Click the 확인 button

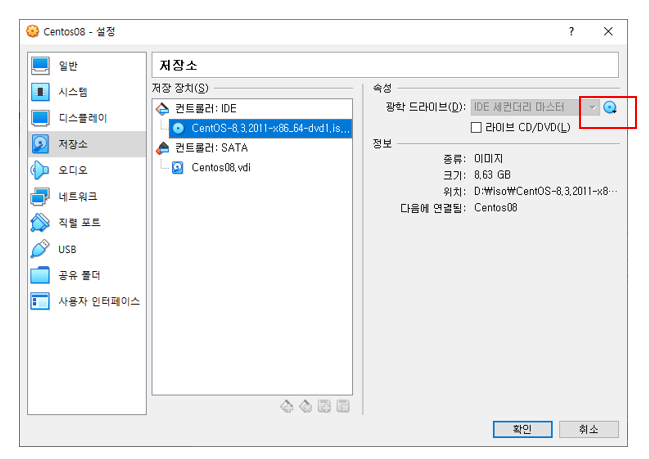(522, 429)
